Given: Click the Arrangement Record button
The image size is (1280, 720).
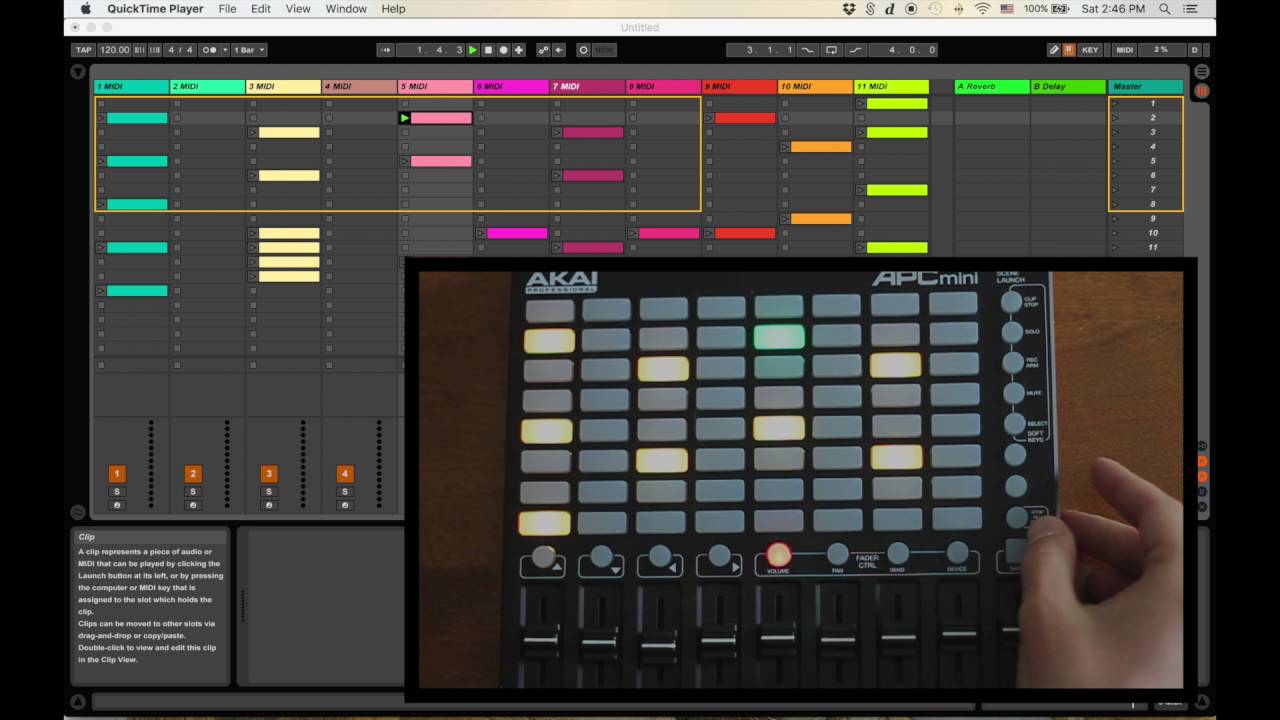Looking at the screenshot, I should 503,50.
